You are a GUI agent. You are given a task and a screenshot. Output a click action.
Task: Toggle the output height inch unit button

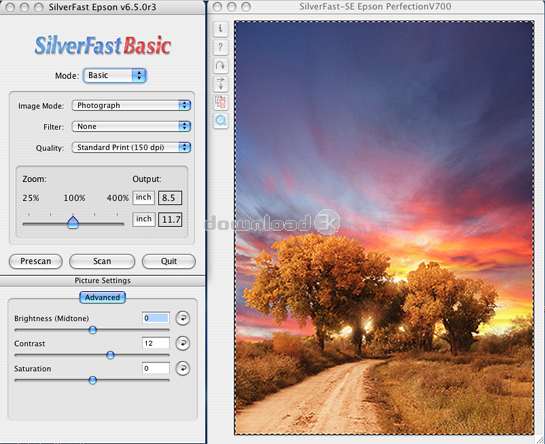(144, 219)
